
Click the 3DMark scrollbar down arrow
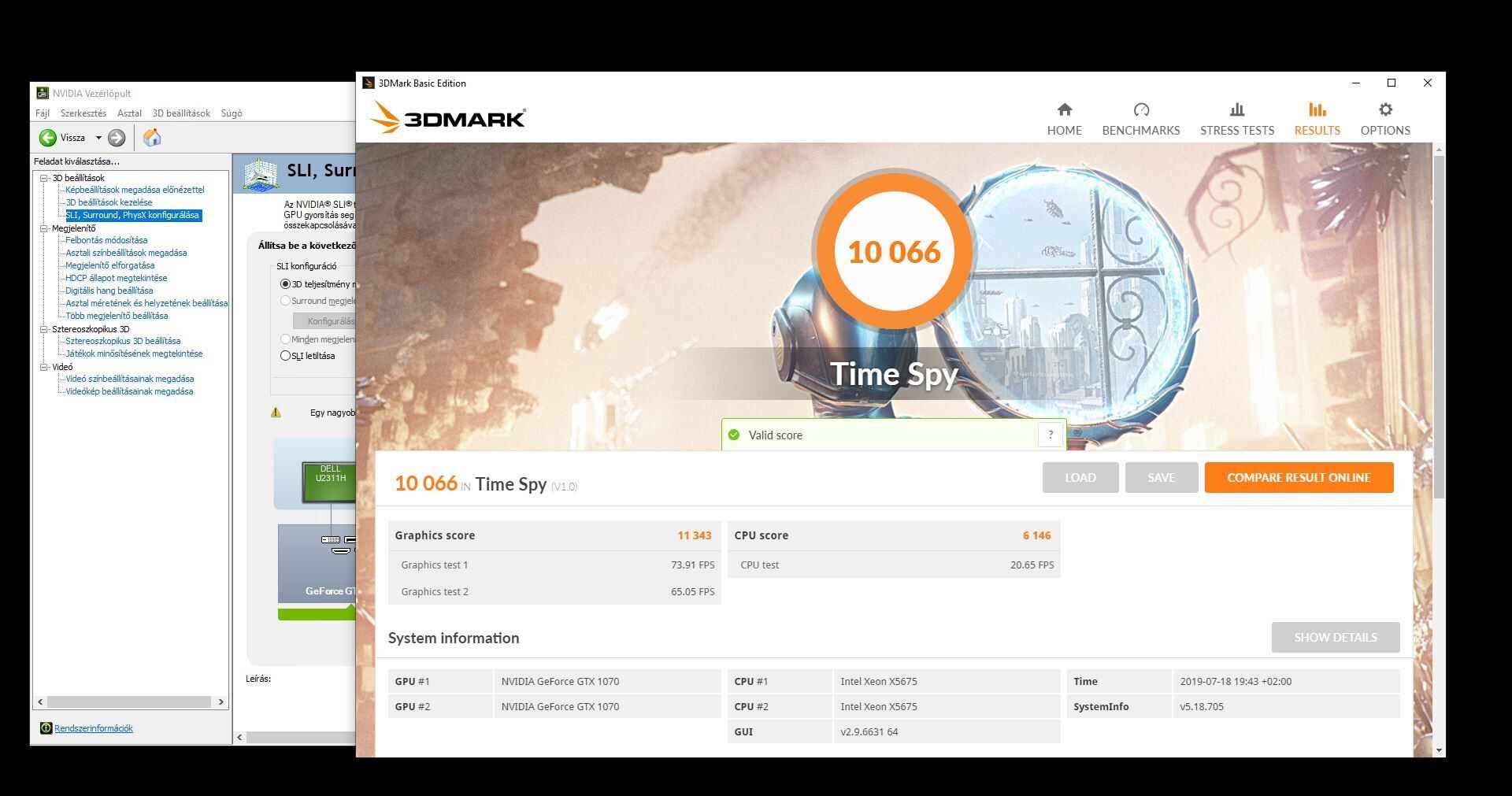tap(1439, 750)
